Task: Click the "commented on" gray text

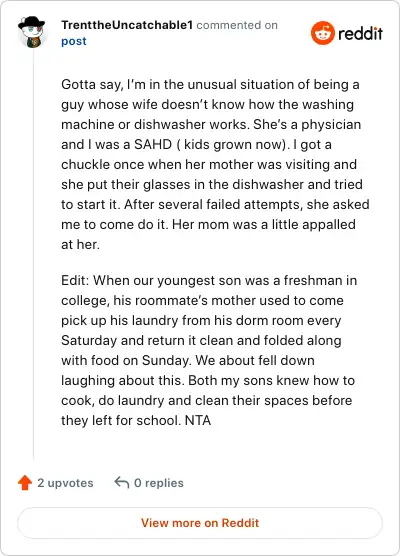Action: click(x=237, y=25)
